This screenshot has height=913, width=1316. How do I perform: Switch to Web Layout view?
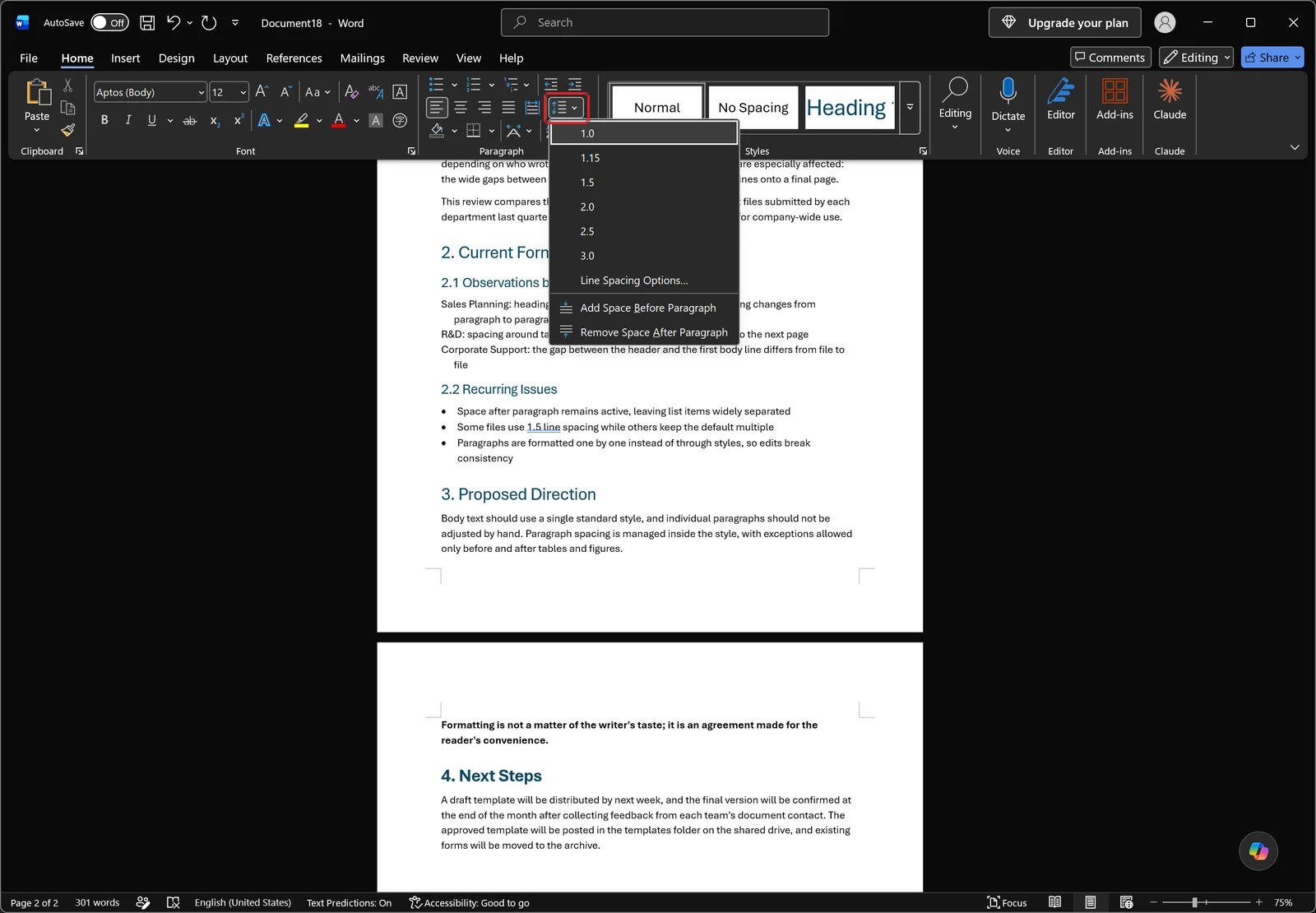pos(1127,902)
